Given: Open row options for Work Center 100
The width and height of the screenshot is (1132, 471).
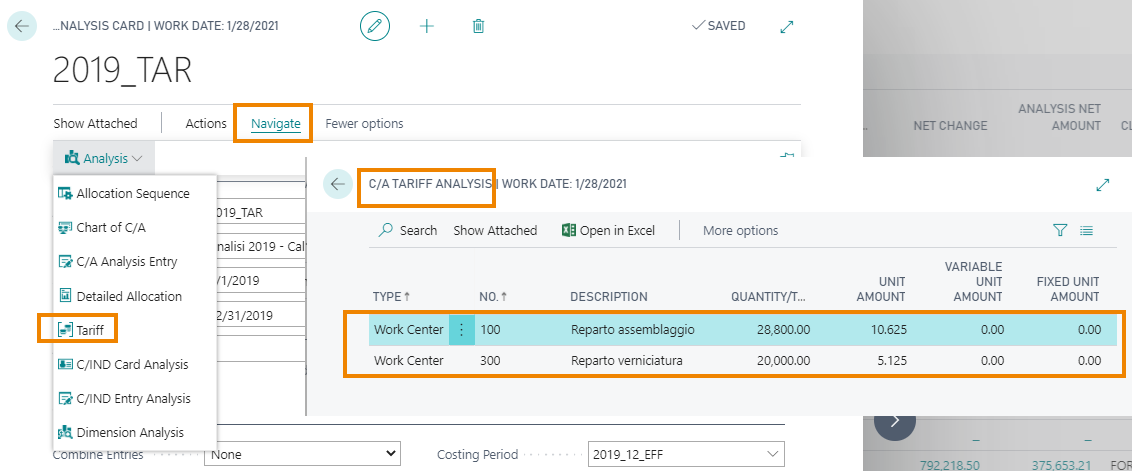Looking at the screenshot, I should [462, 329].
